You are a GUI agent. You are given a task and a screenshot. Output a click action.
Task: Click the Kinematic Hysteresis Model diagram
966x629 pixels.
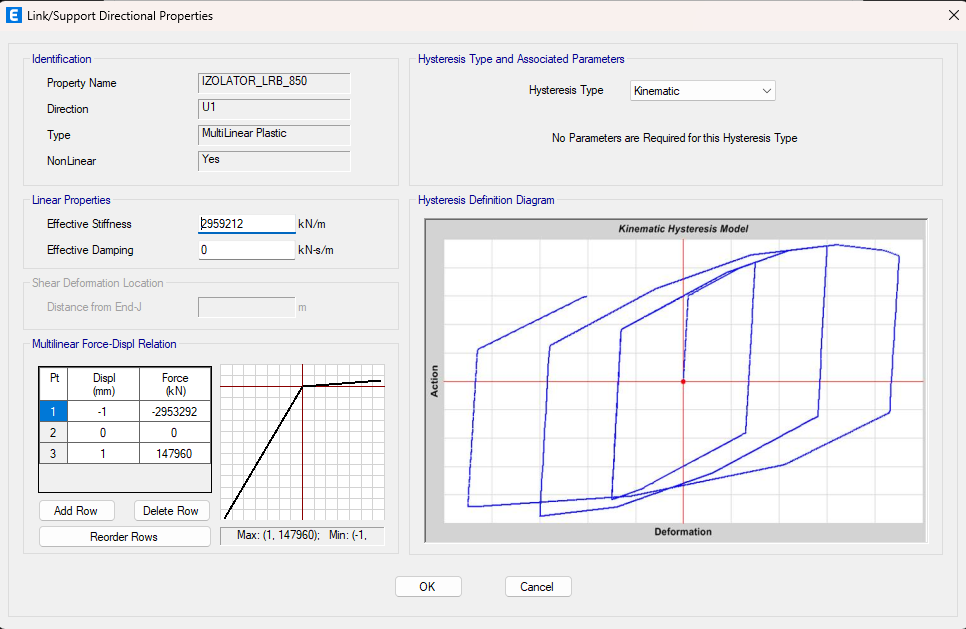(x=676, y=381)
